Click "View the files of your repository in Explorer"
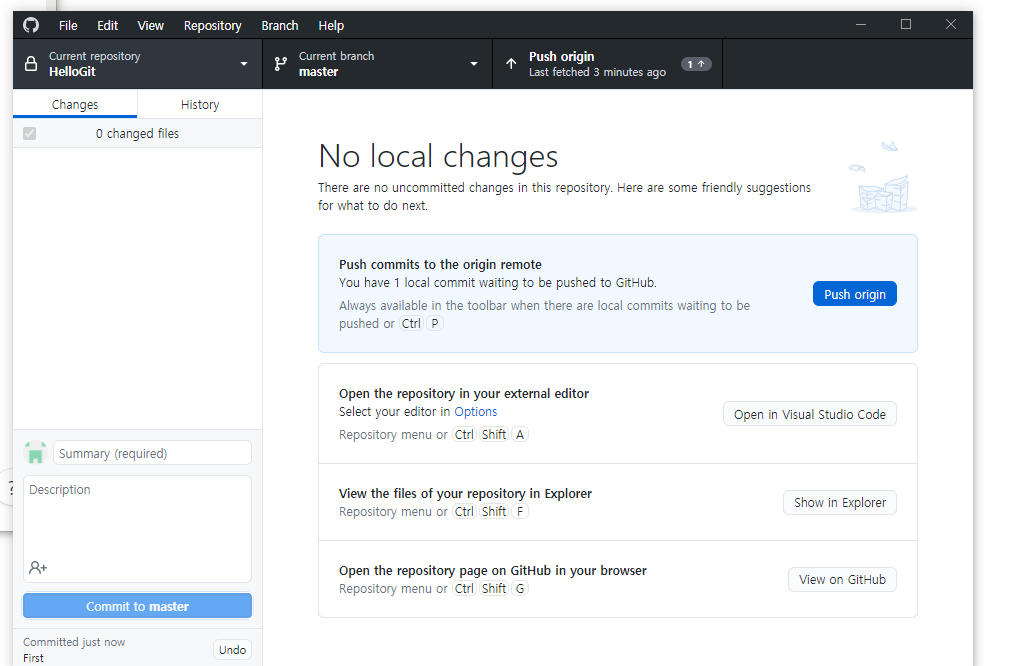This screenshot has width=1020, height=666. click(465, 494)
